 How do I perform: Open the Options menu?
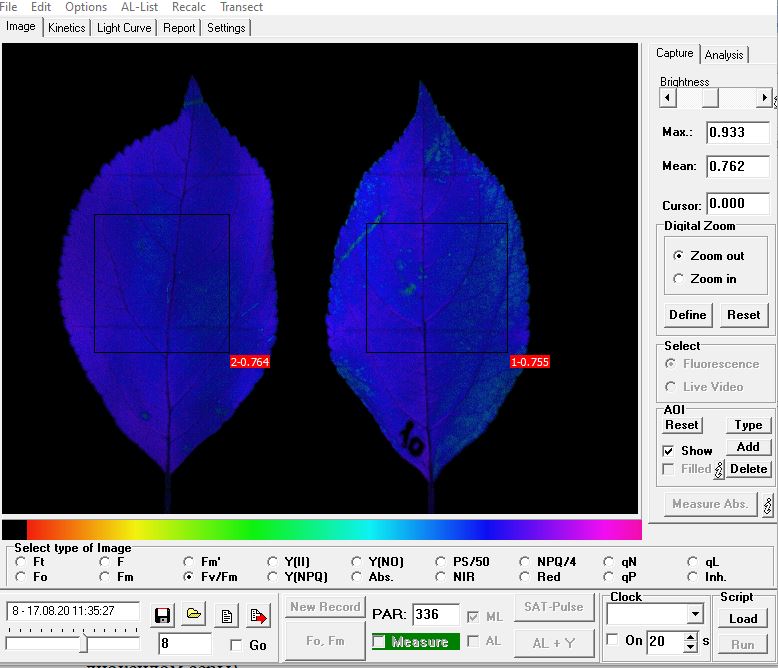(86, 7)
